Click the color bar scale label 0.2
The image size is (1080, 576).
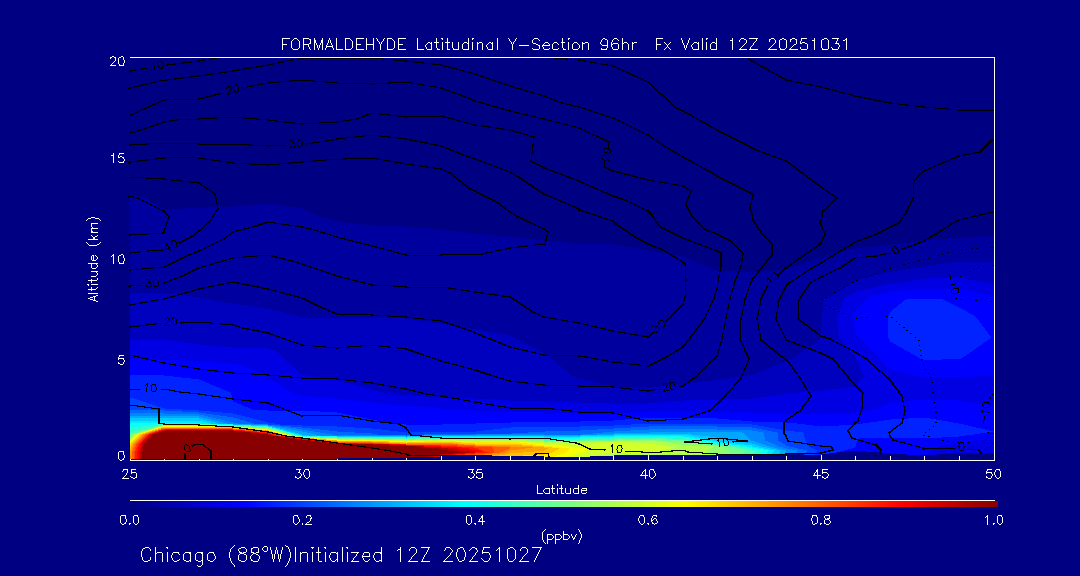(x=302, y=520)
